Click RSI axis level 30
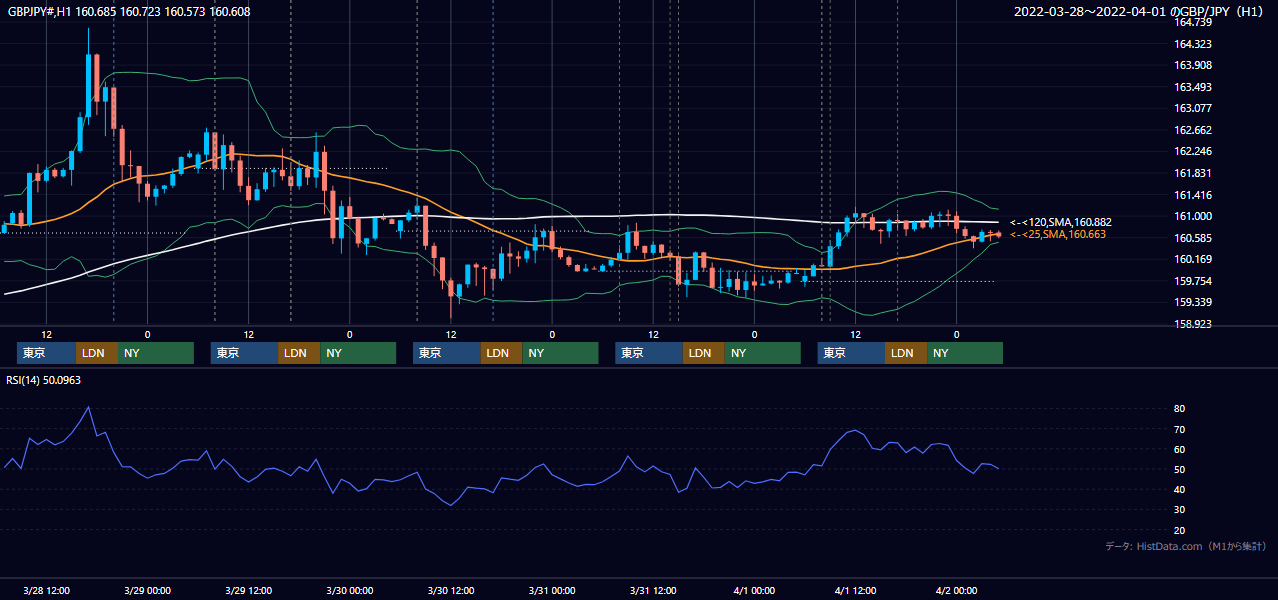The height and width of the screenshot is (600, 1278). 1180,510
